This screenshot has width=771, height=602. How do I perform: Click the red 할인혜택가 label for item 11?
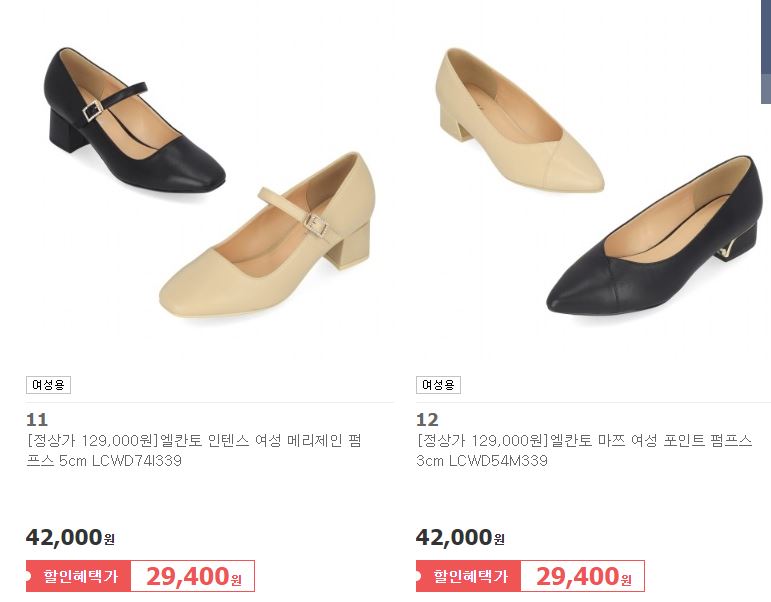(x=79, y=576)
